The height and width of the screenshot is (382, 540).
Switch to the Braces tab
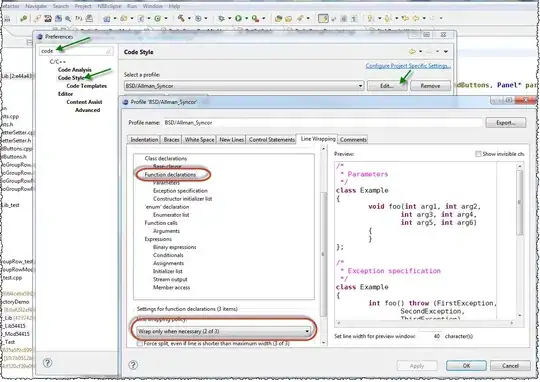pos(172,140)
